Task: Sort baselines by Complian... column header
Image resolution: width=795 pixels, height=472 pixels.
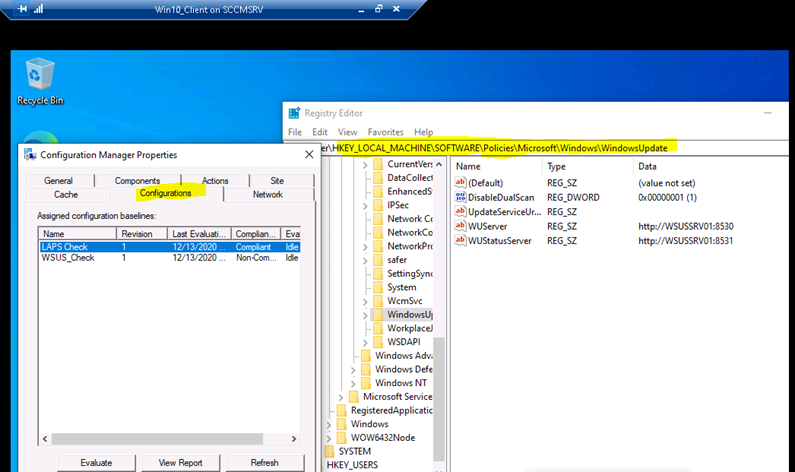Action: click(x=256, y=234)
